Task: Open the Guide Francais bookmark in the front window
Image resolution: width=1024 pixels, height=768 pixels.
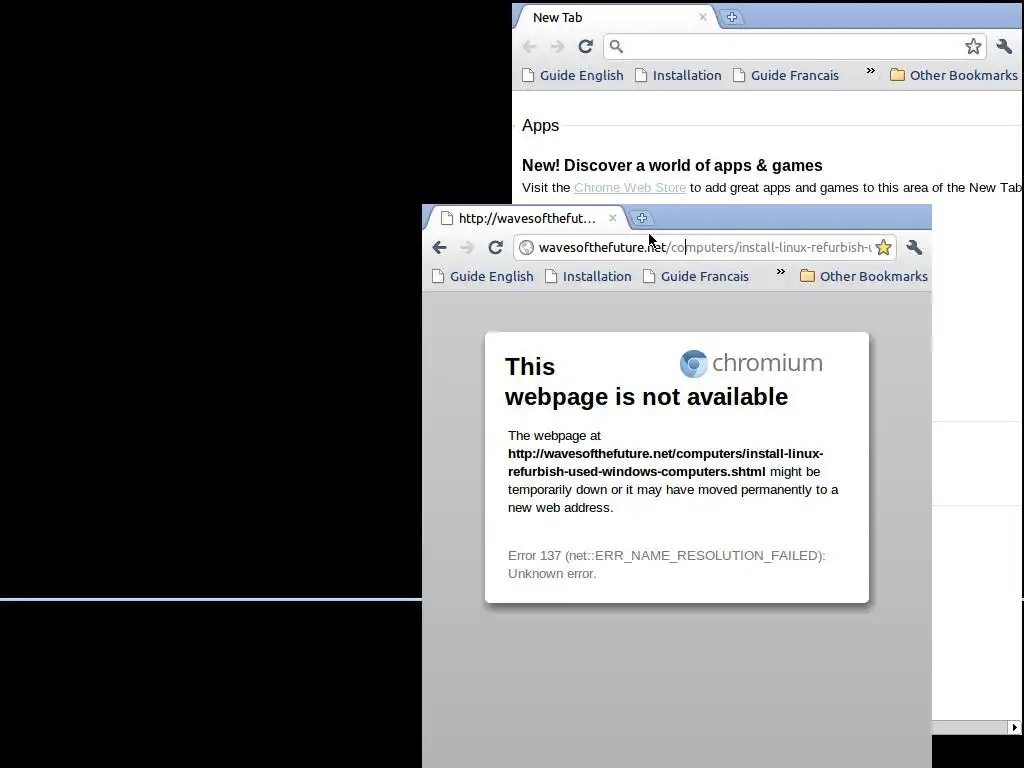Action: pyautogui.click(x=696, y=276)
